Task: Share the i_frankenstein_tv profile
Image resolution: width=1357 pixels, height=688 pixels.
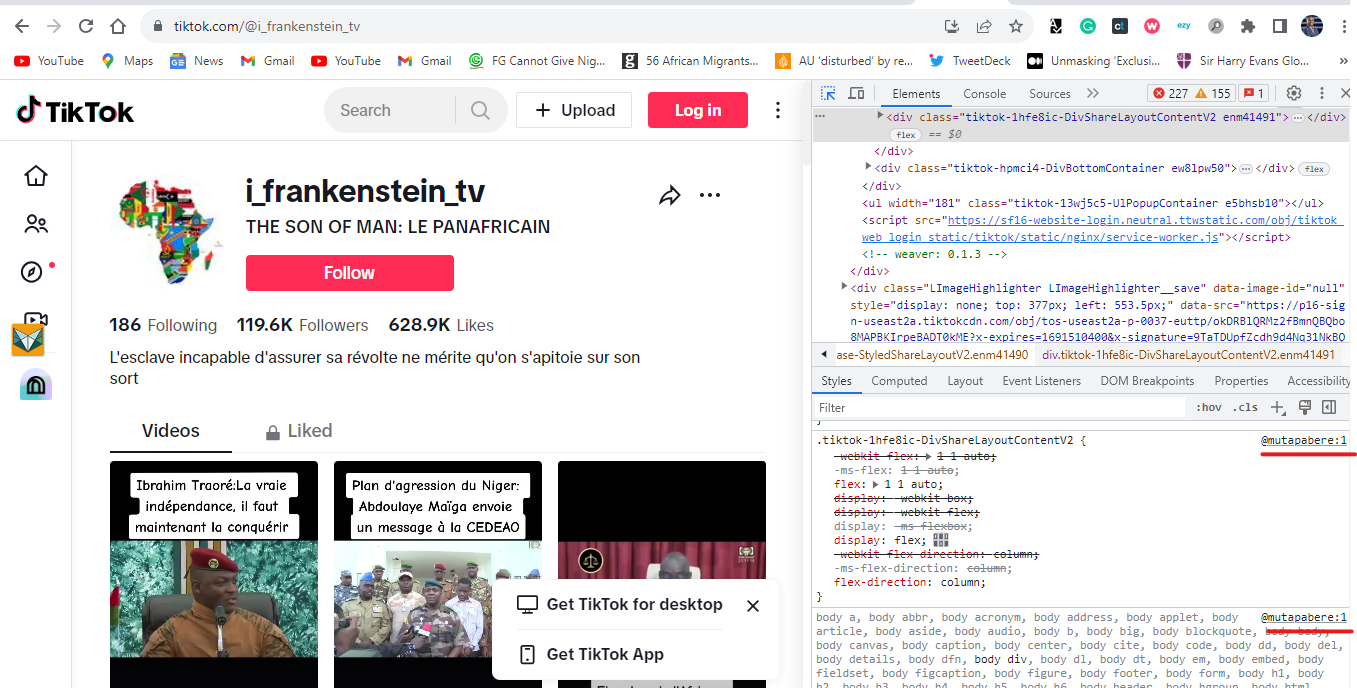Action: point(669,195)
